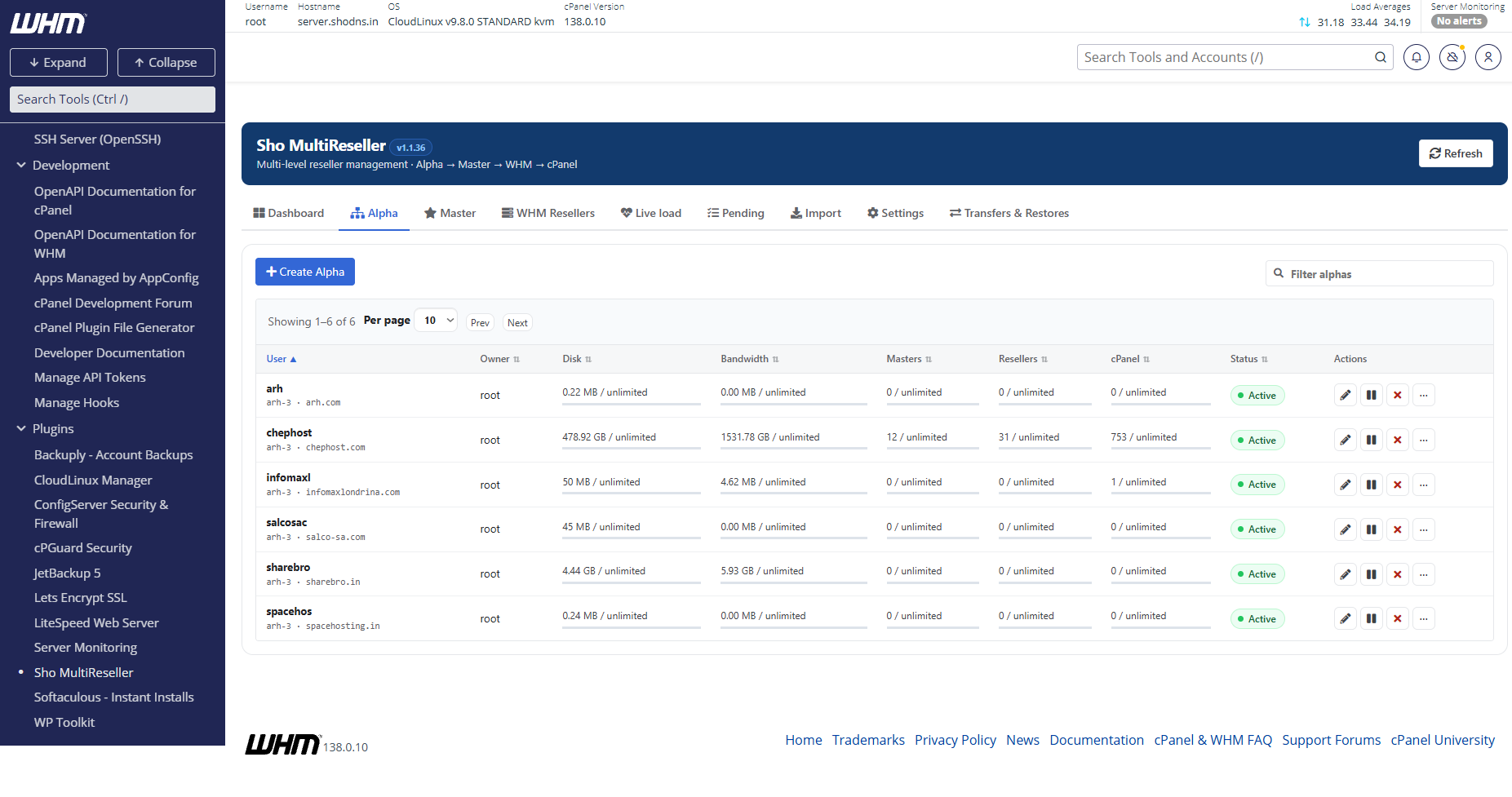
Task: Focus the sidebar Search Tools field
Action: (x=113, y=100)
